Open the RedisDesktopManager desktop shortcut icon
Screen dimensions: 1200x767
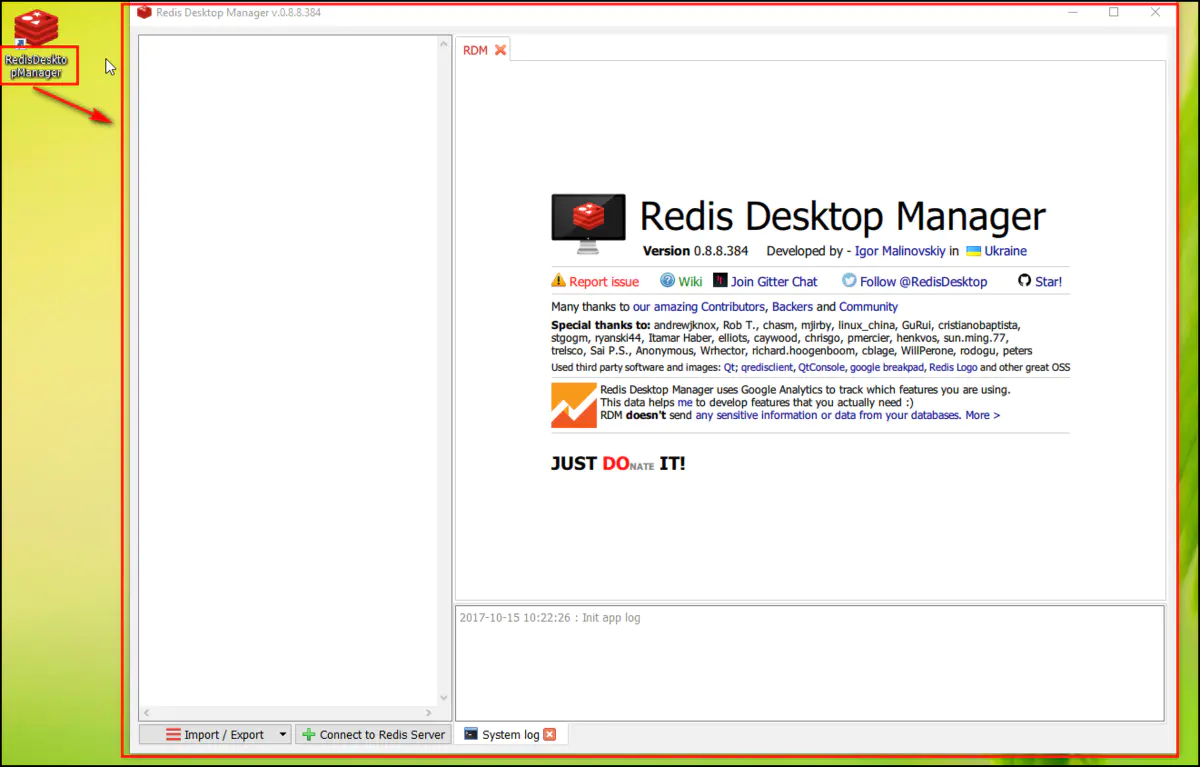pyautogui.click(x=36, y=30)
